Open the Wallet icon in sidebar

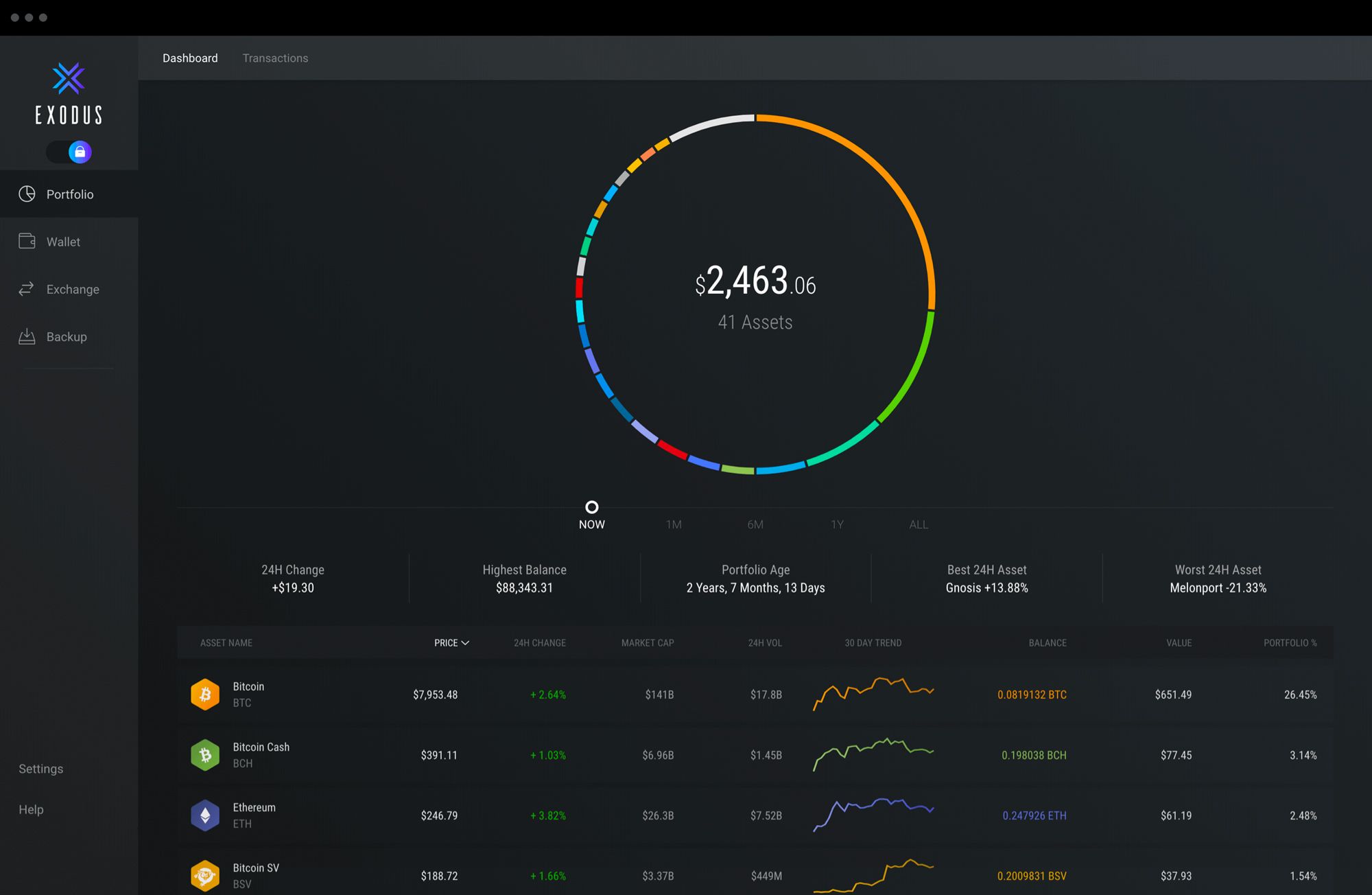tap(27, 242)
